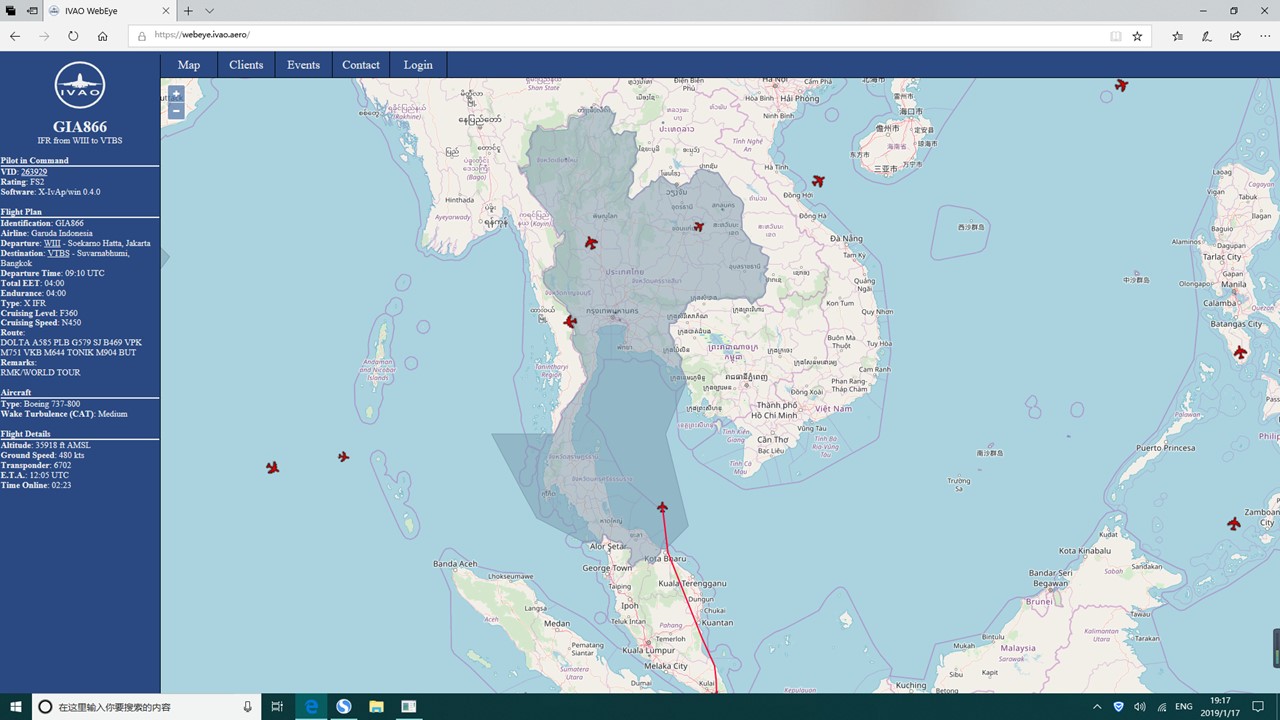The image size is (1280, 720).
Task: Open the Favorites hub icon
Action: 1177,36
